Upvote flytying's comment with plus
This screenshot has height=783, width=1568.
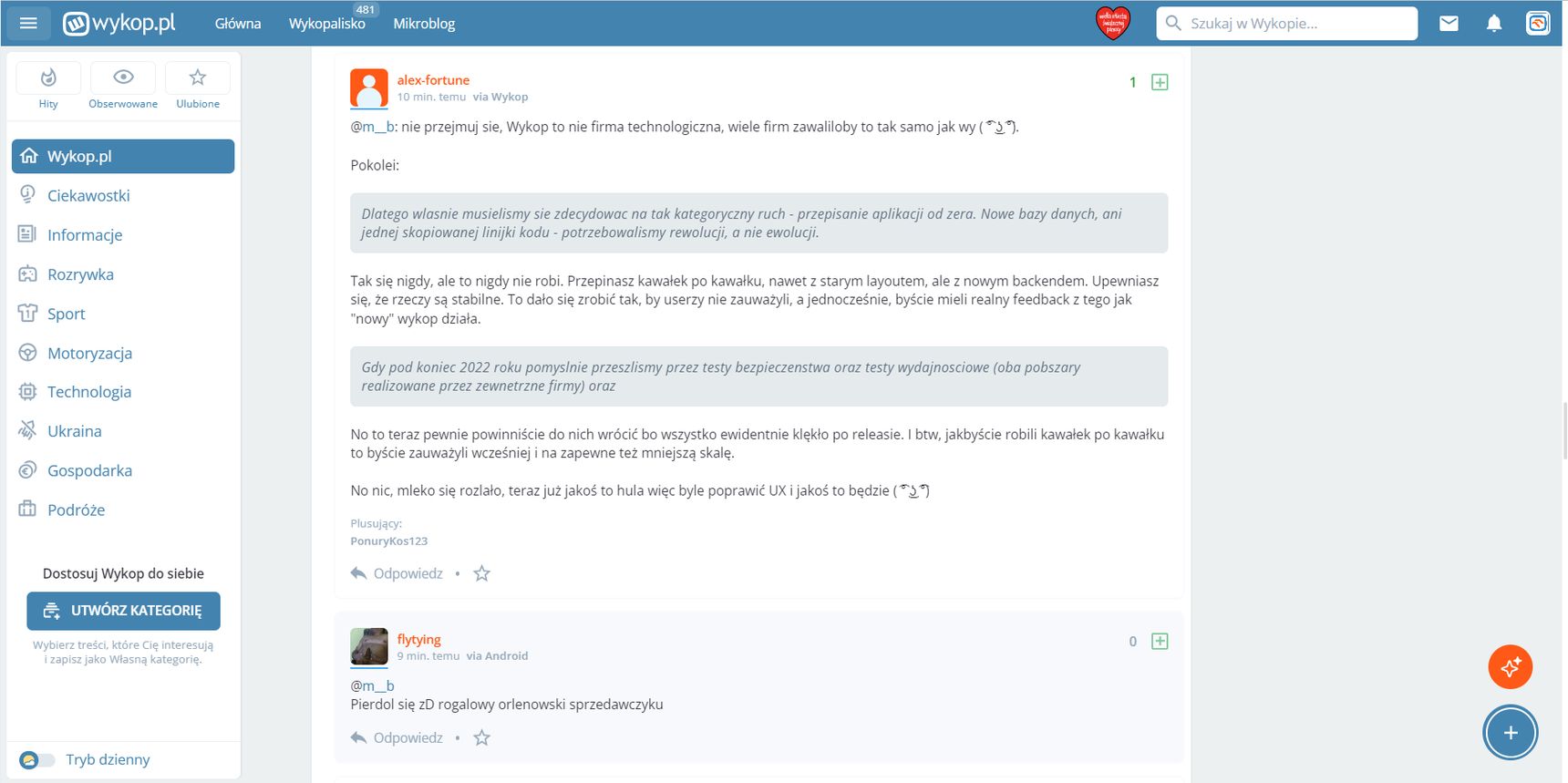pyautogui.click(x=1160, y=641)
